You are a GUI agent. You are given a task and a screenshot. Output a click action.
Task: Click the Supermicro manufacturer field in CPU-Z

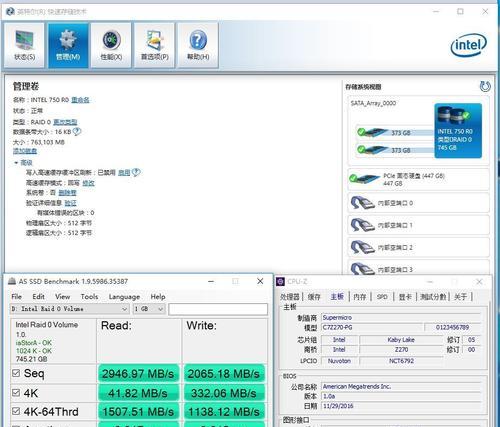[401, 317]
